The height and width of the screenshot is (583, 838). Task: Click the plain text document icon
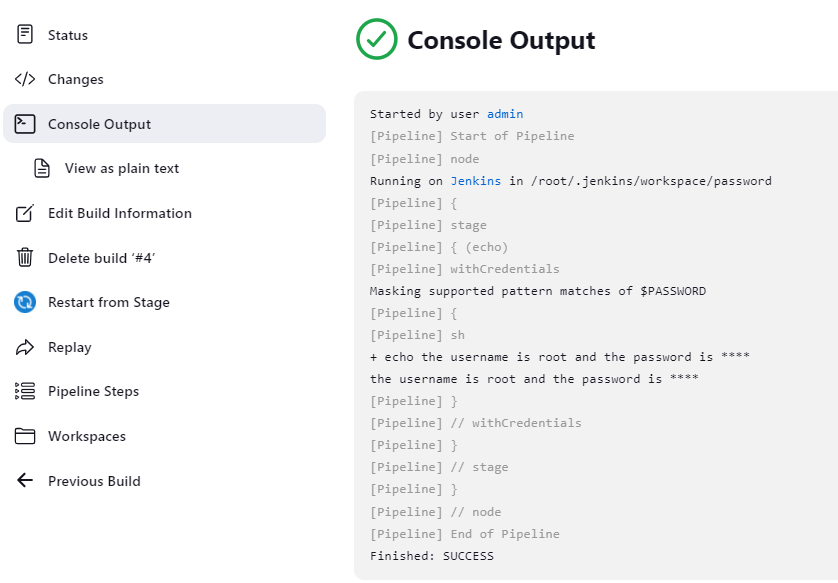coord(42,168)
